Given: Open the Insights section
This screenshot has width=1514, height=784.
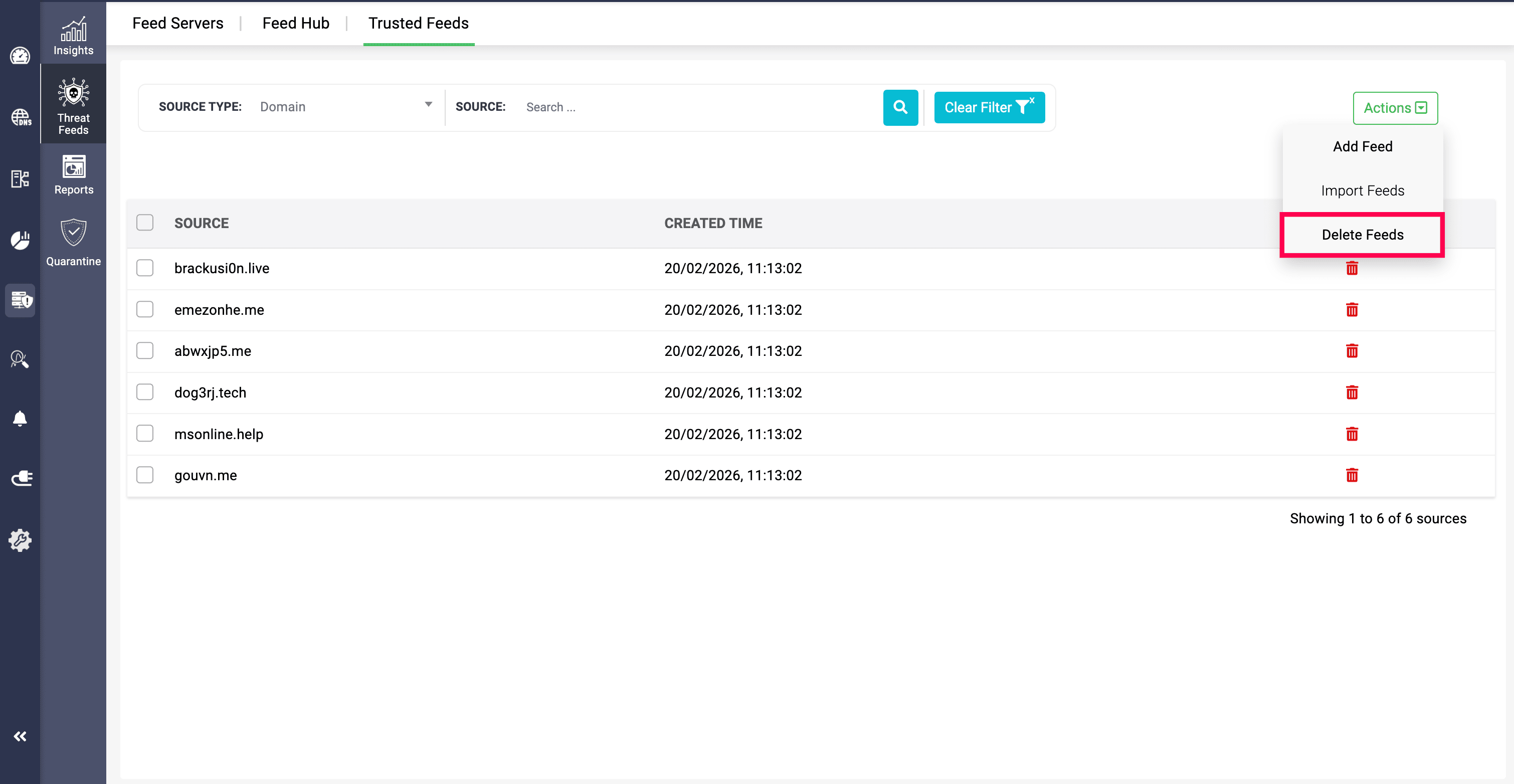Looking at the screenshot, I should [x=73, y=36].
